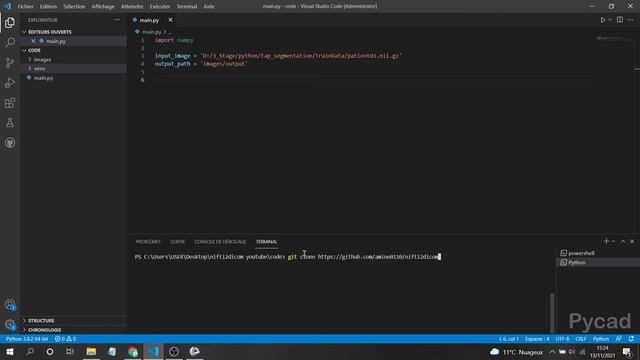The width and height of the screenshot is (640, 360).
Task: Open the Fichier menu
Action: [25, 6]
